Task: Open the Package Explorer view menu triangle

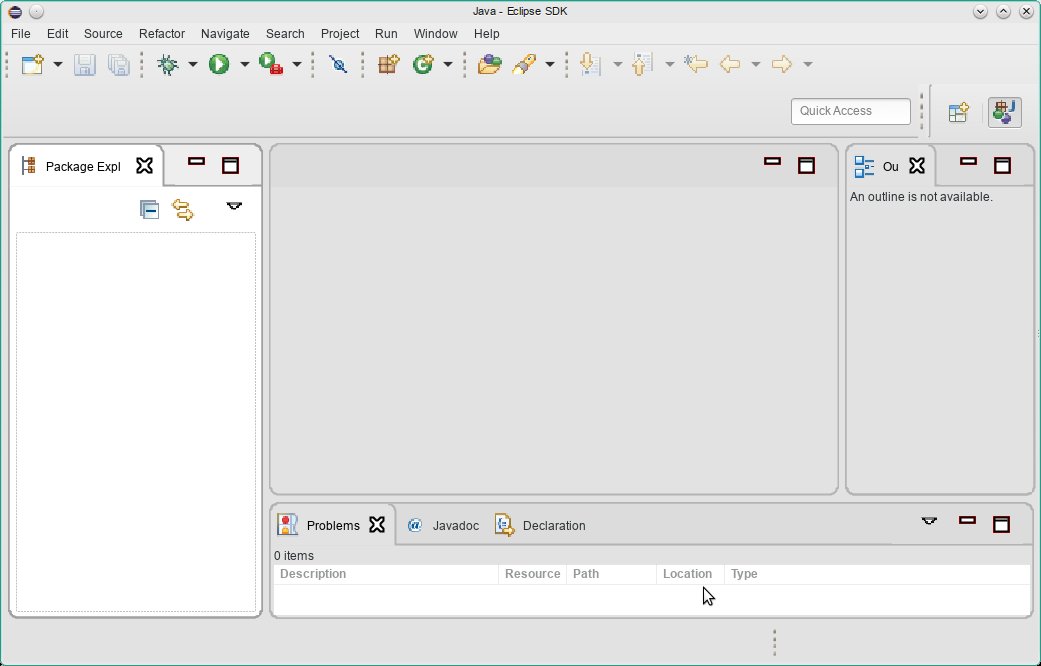Action: click(234, 207)
